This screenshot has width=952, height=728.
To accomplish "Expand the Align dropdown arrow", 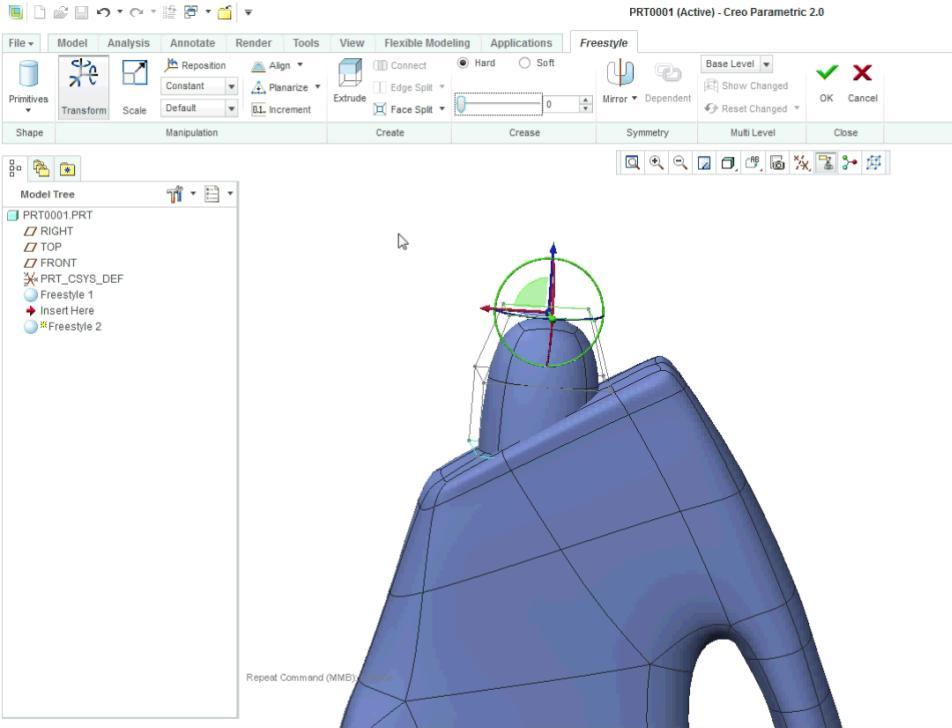I will [x=300, y=64].
